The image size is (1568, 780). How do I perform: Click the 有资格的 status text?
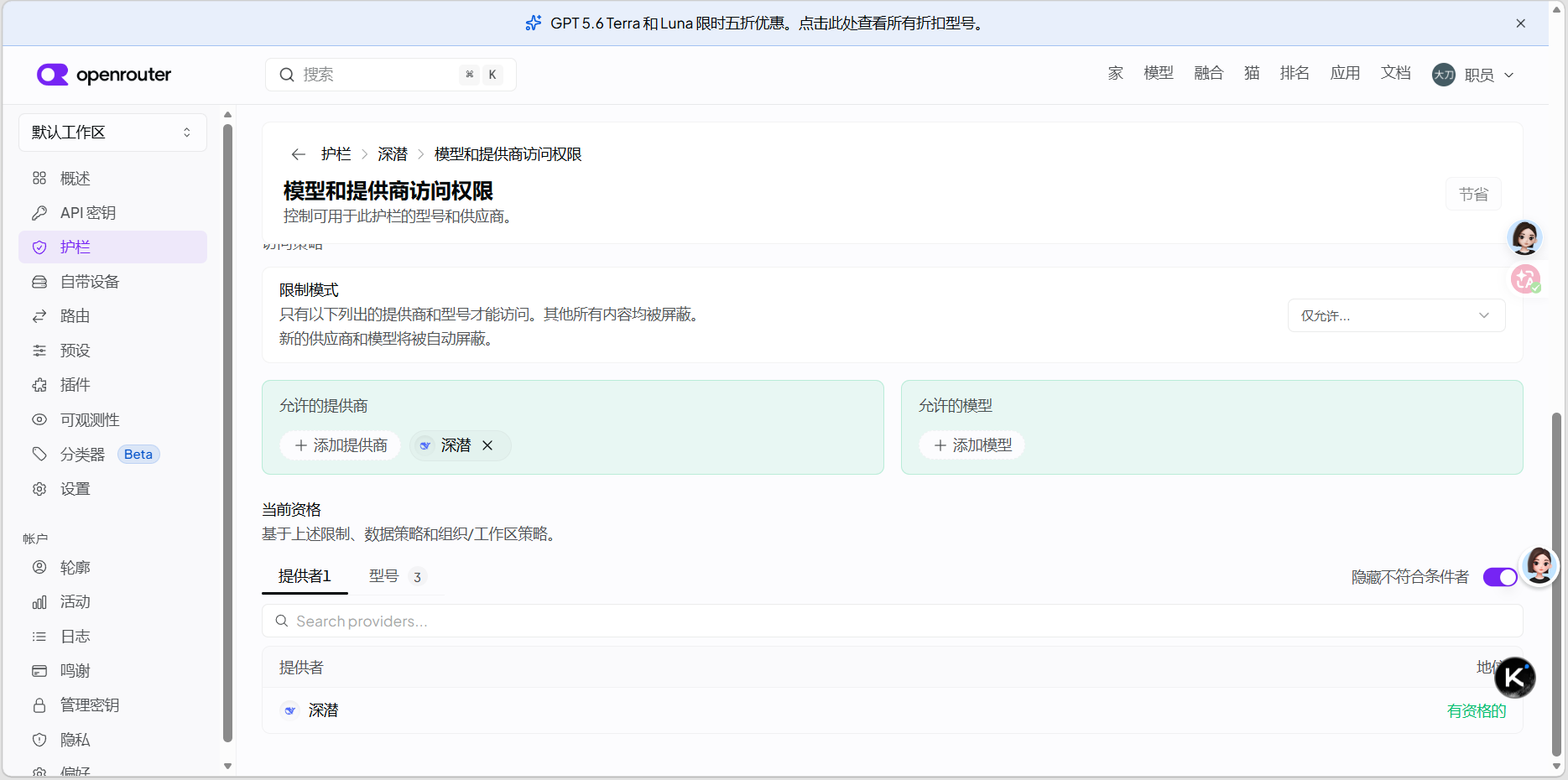tap(1477, 711)
